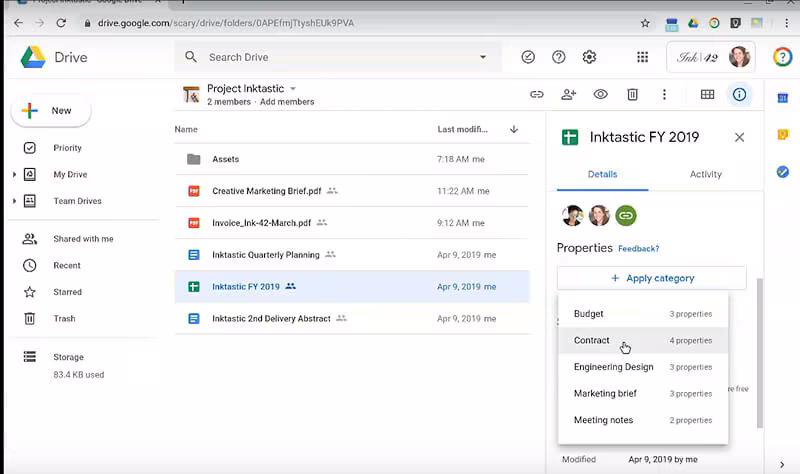The height and width of the screenshot is (474, 800).
Task: Sort by Last modified column header
Action: coord(462,129)
